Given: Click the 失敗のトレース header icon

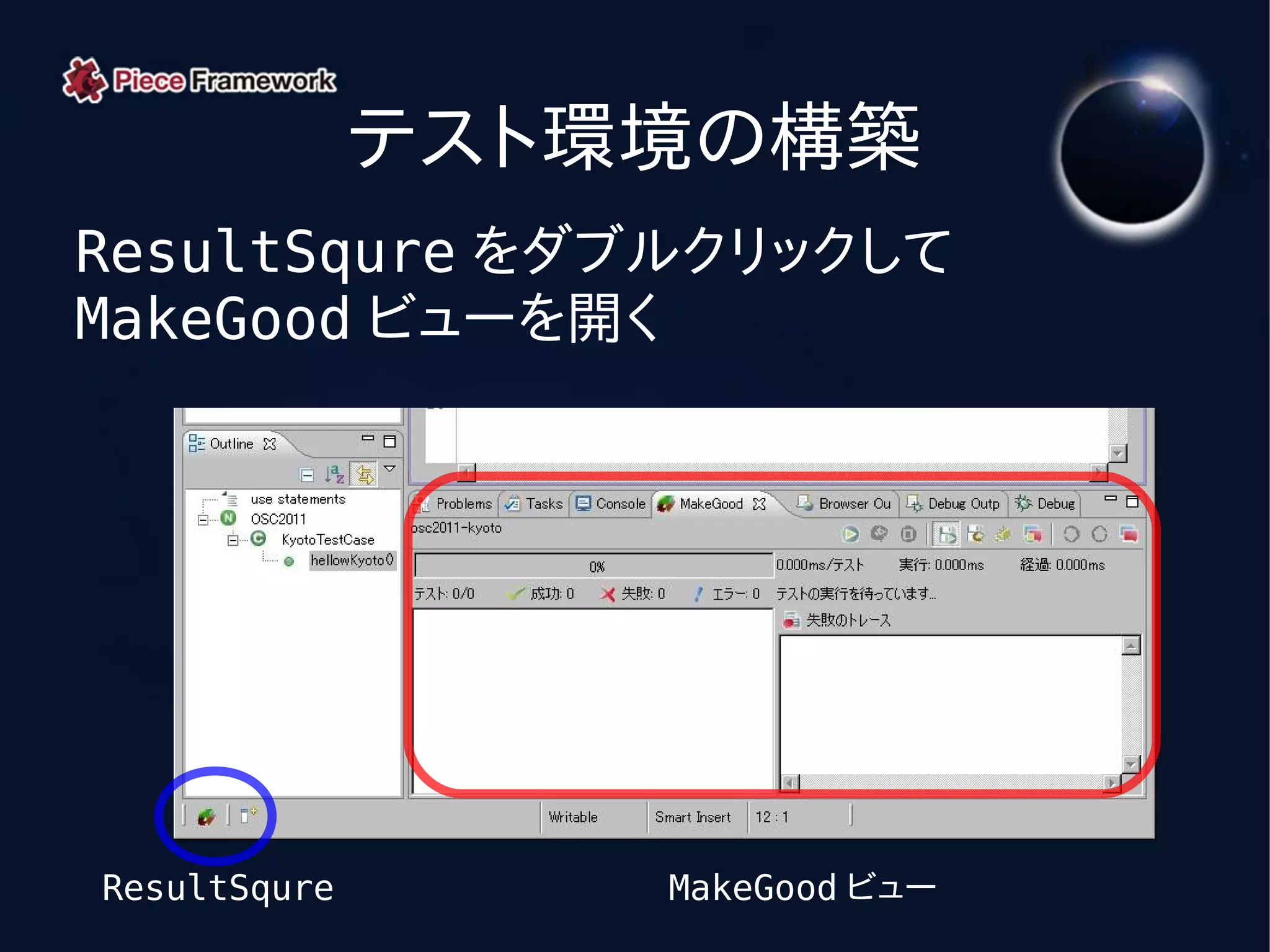Looking at the screenshot, I should tap(791, 620).
